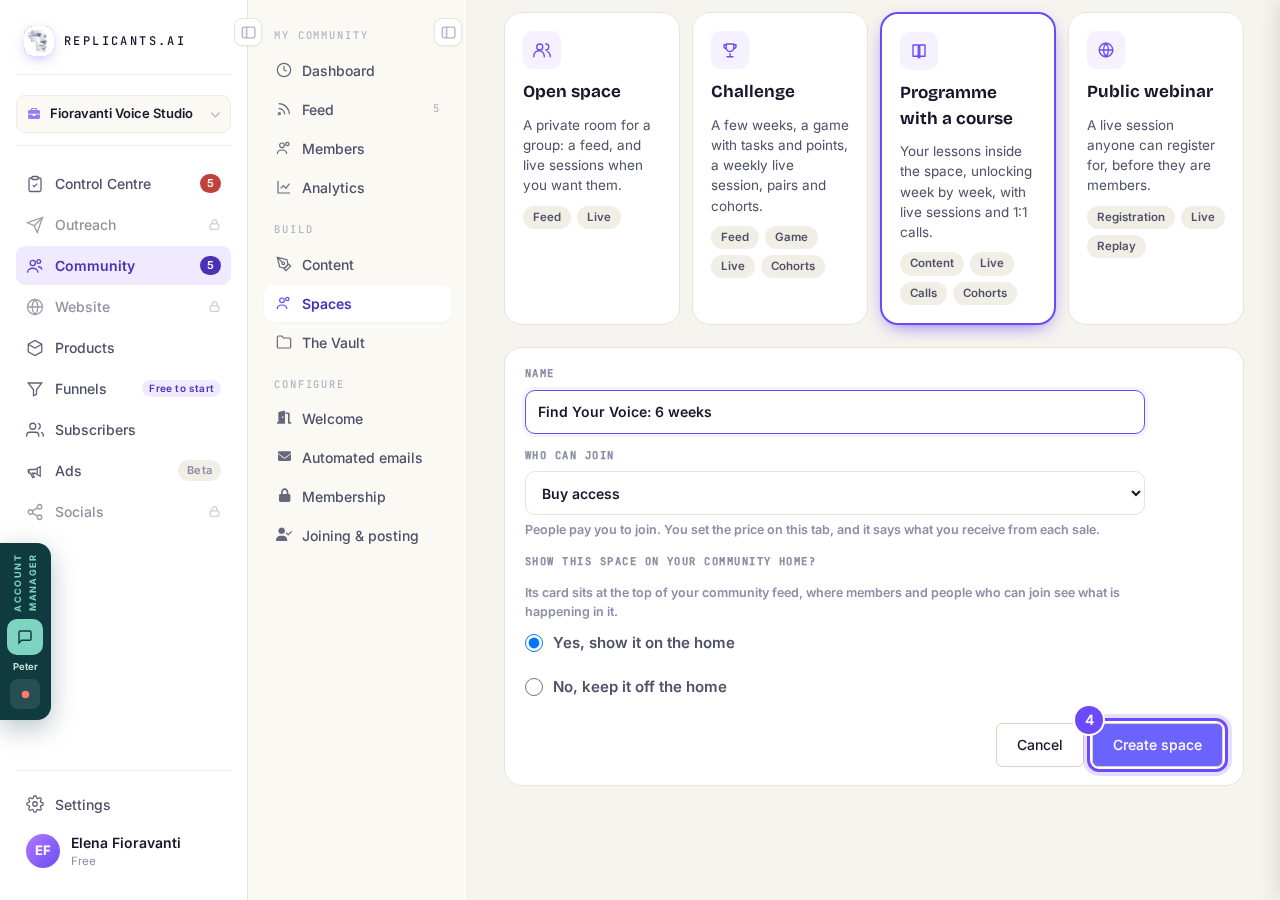
Task: Click the Challenge trophy icon
Action: click(730, 50)
